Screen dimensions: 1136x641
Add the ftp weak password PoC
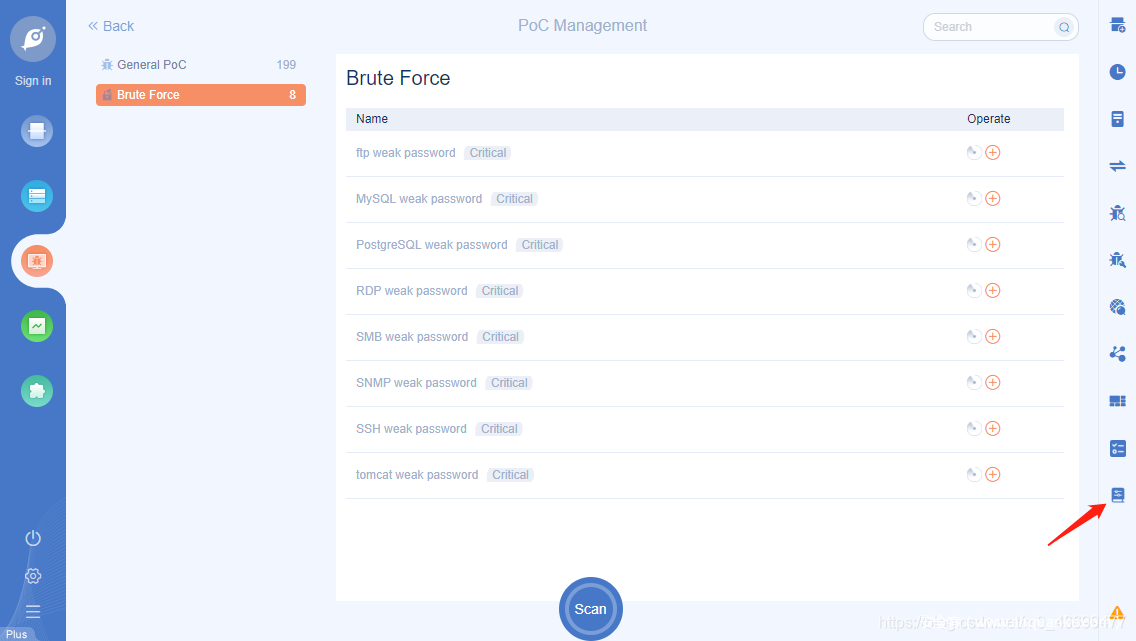click(x=993, y=153)
